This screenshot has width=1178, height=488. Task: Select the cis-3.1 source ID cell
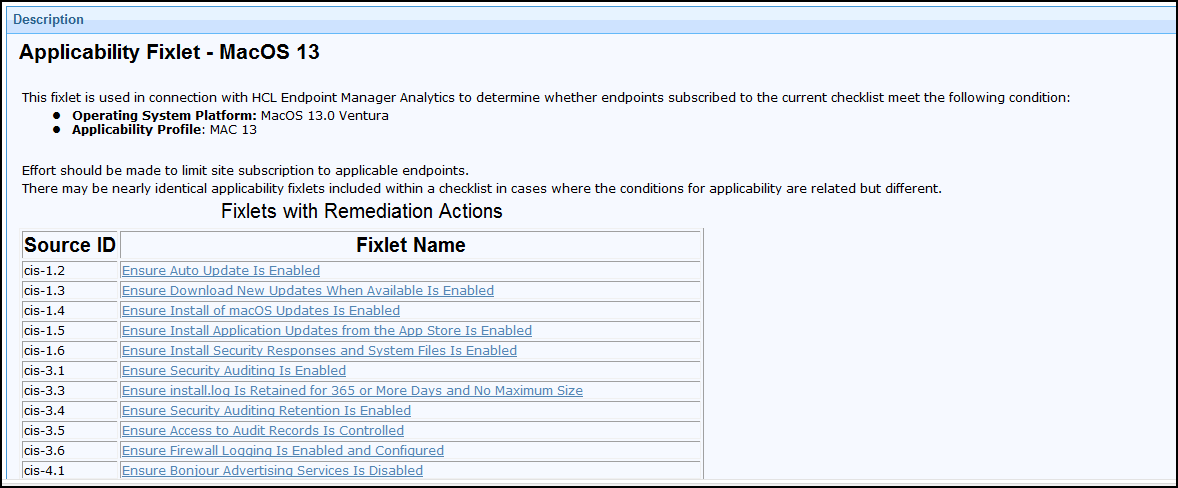(x=71, y=371)
